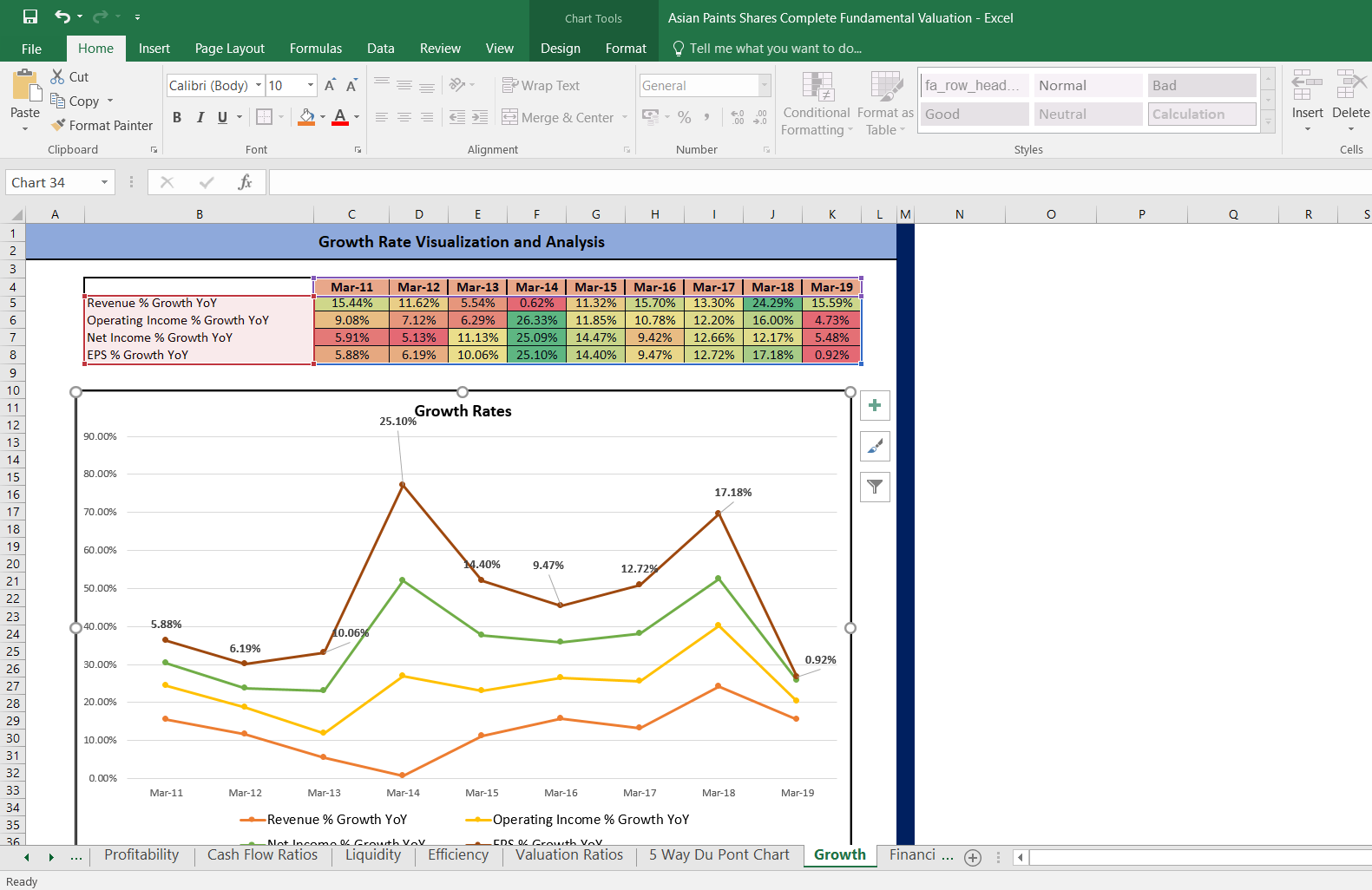Open the 5 Way Du Pont Chart sheet
Screen dimensions: 1372x890
point(719,855)
